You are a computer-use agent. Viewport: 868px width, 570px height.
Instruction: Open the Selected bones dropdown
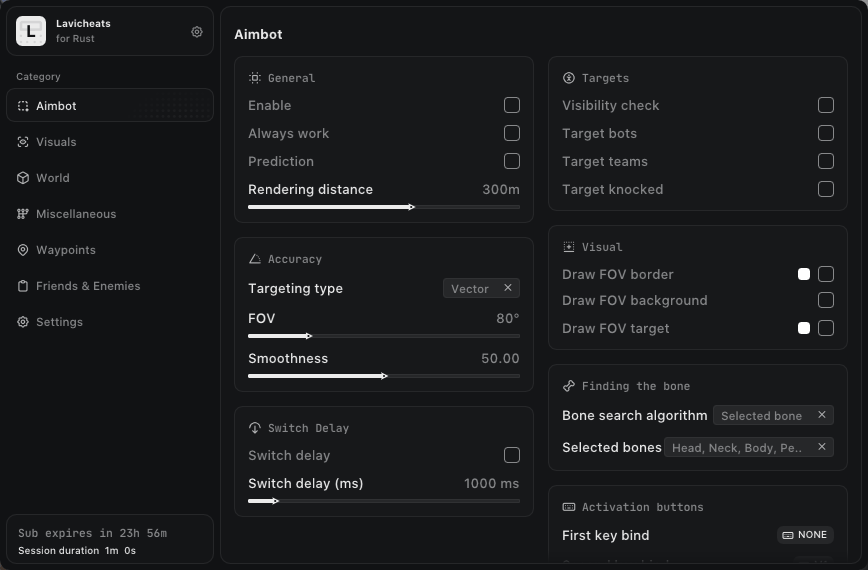pos(737,447)
